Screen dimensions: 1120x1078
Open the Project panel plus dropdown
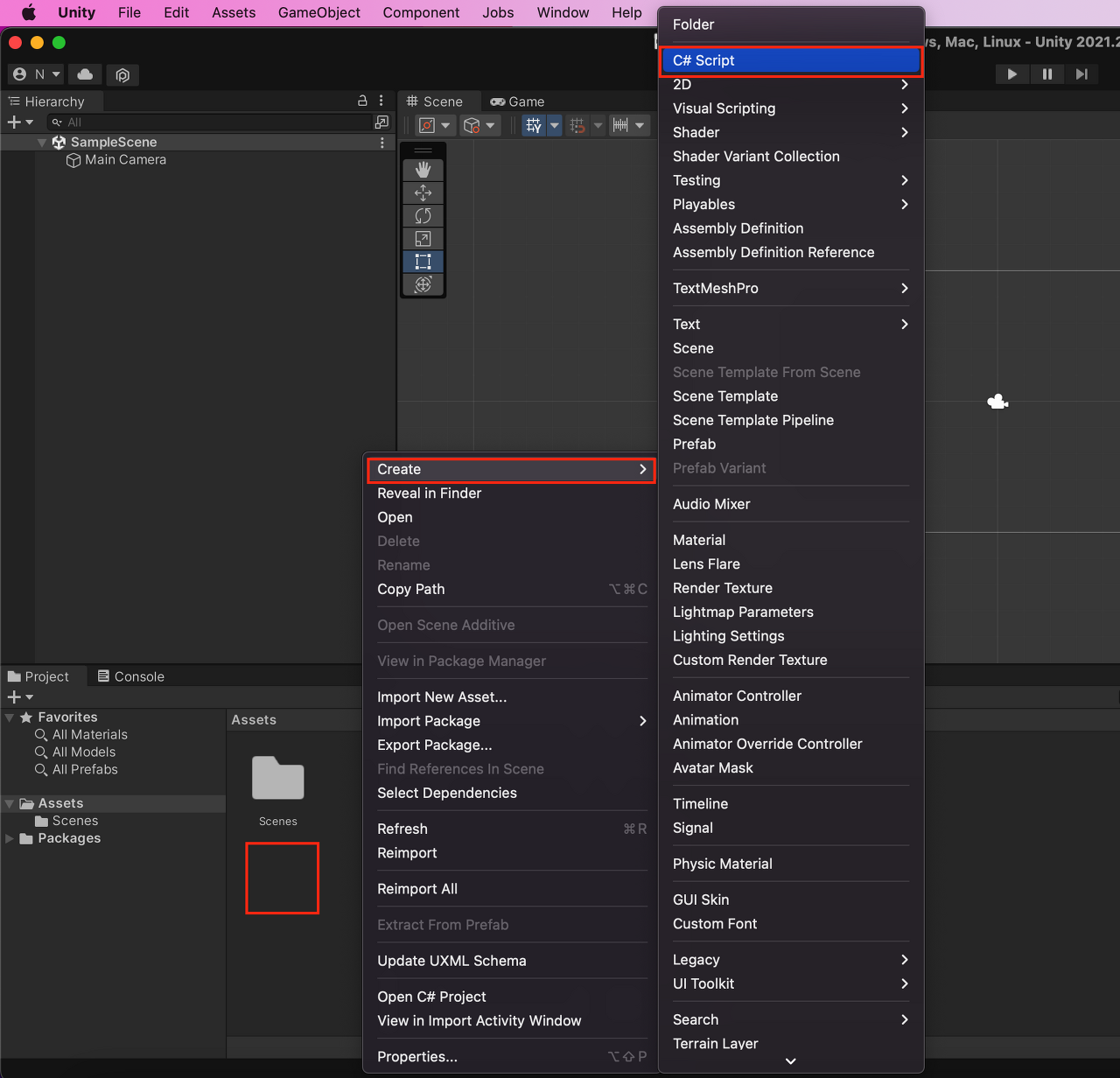(x=20, y=696)
